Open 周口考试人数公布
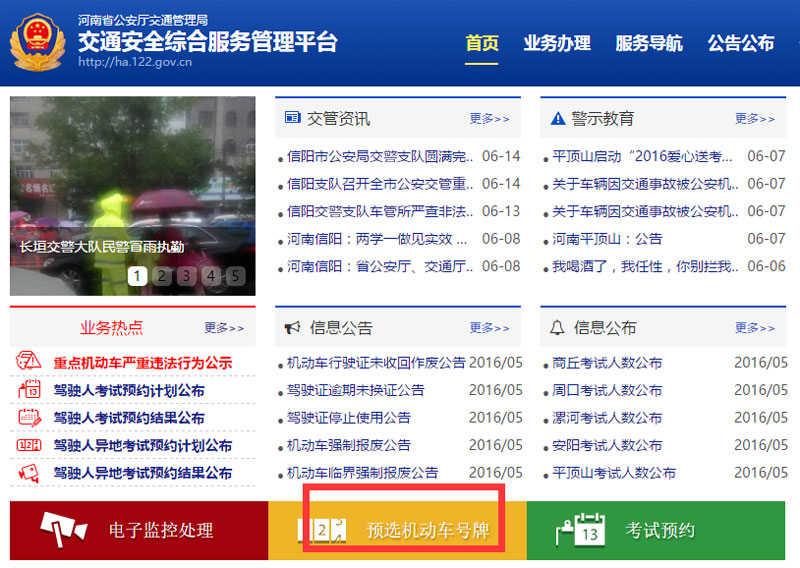 [x=607, y=390]
